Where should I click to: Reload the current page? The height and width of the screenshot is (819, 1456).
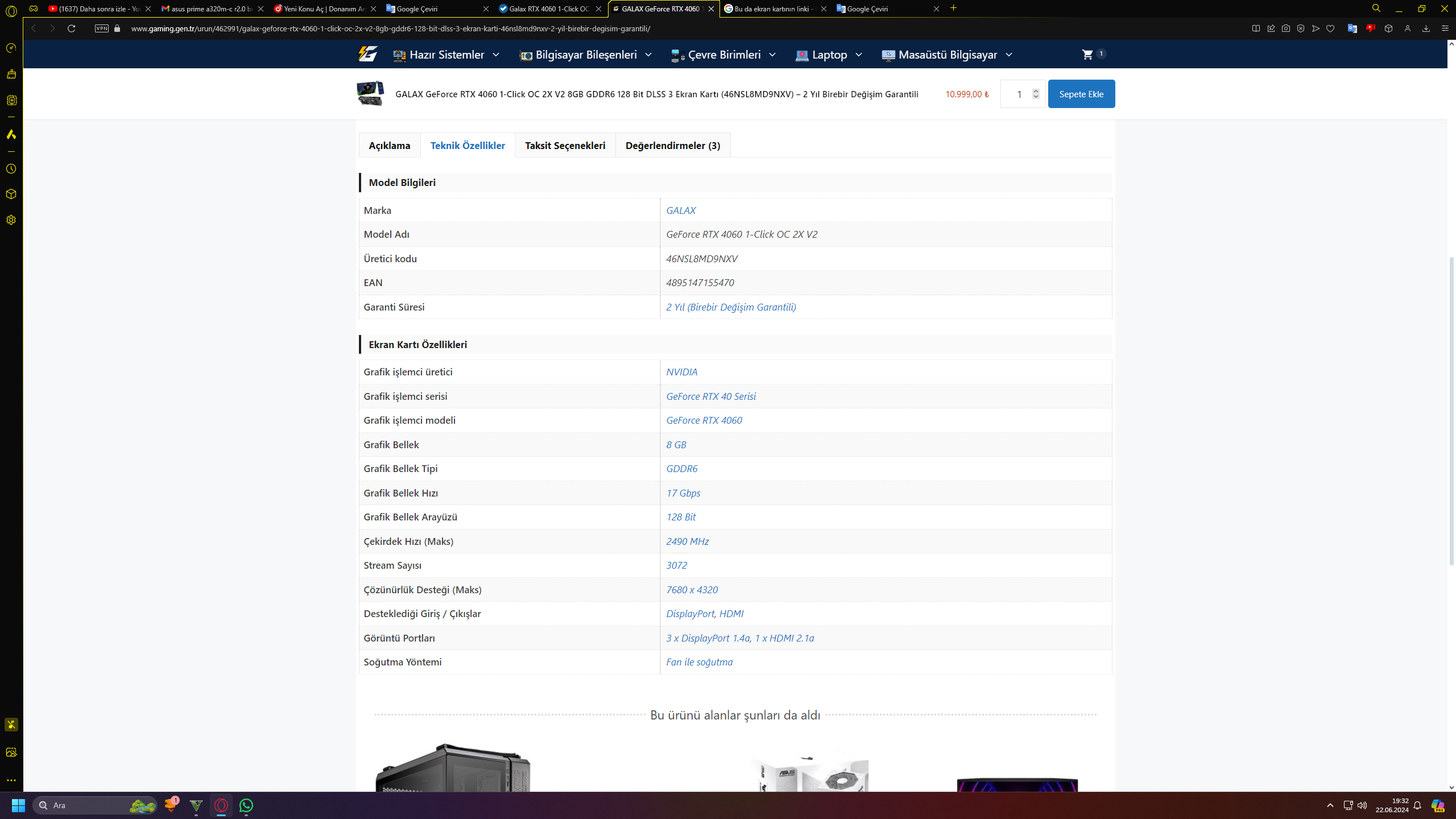point(71,28)
